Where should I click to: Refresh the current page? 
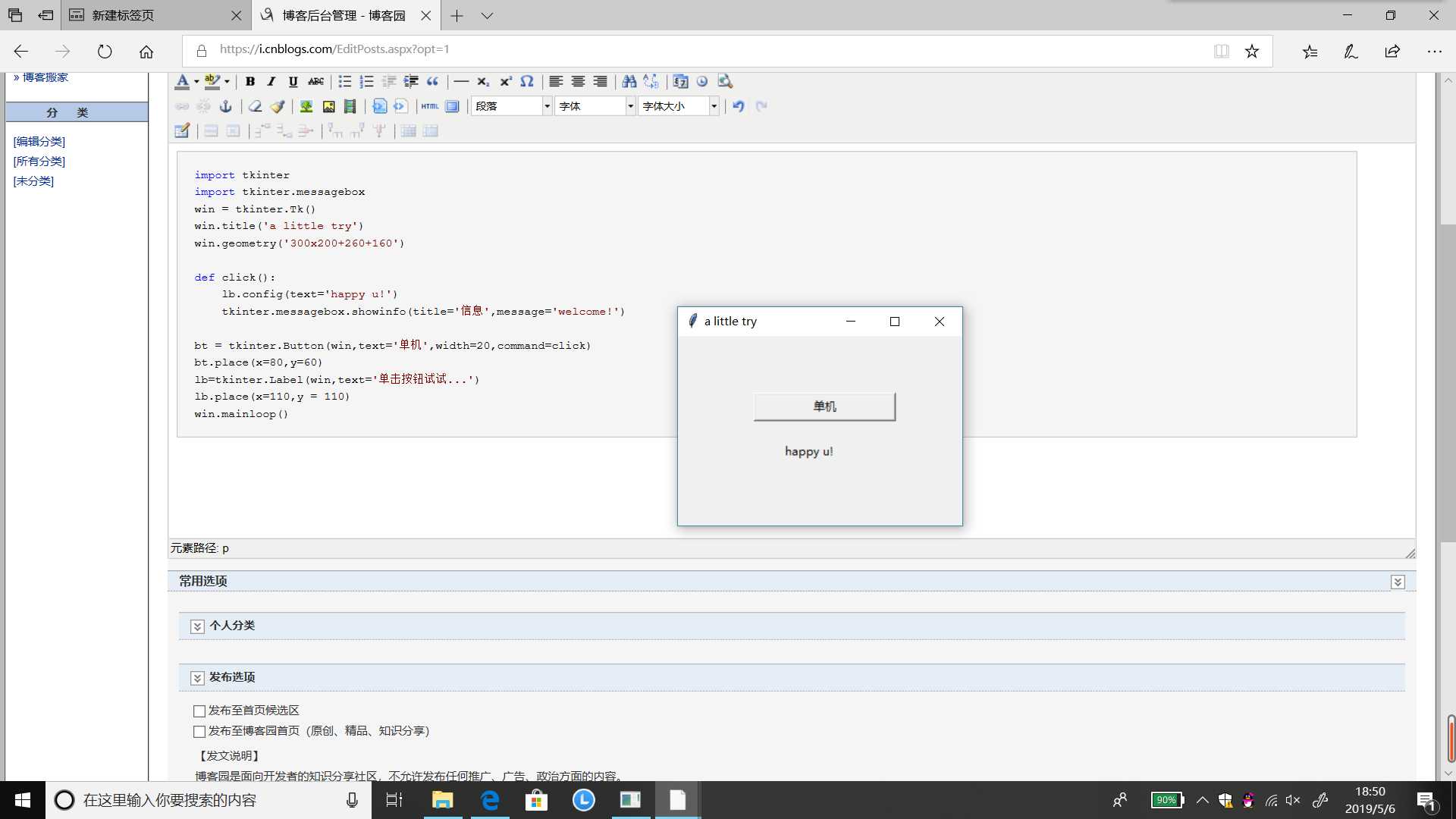pyautogui.click(x=105, y=52)
